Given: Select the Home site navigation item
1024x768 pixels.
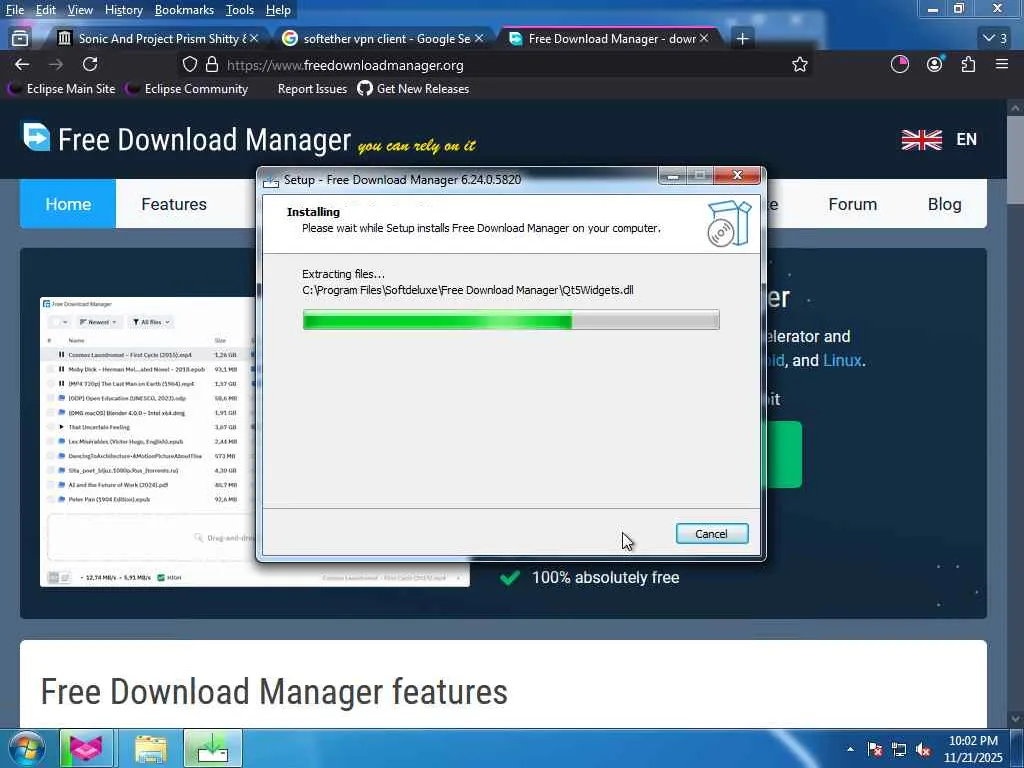Looking at the screenshot, I should [68, 204].
